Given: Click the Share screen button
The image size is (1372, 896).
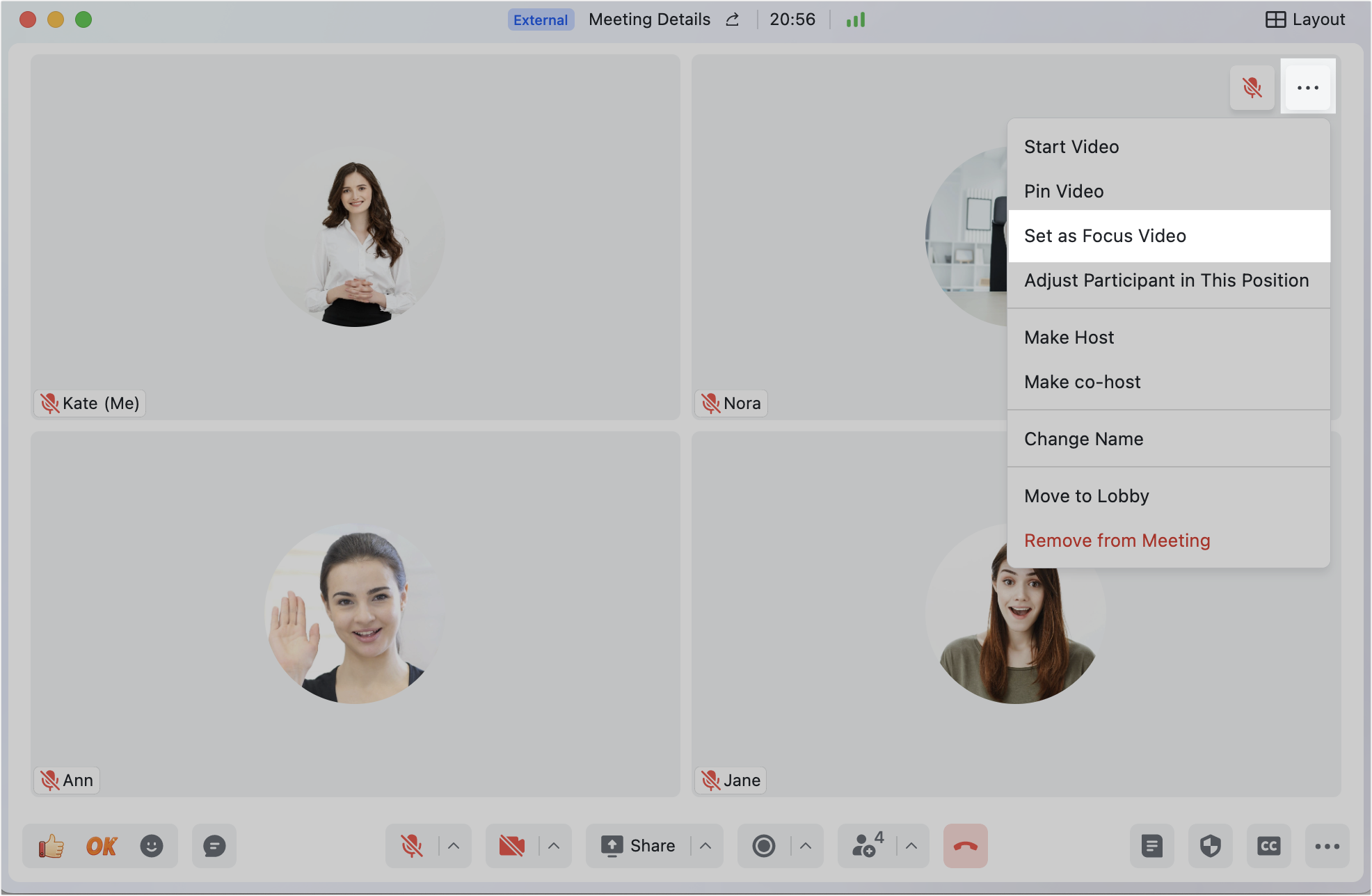Looking at the screenshot, I should (x=639, y=846).
